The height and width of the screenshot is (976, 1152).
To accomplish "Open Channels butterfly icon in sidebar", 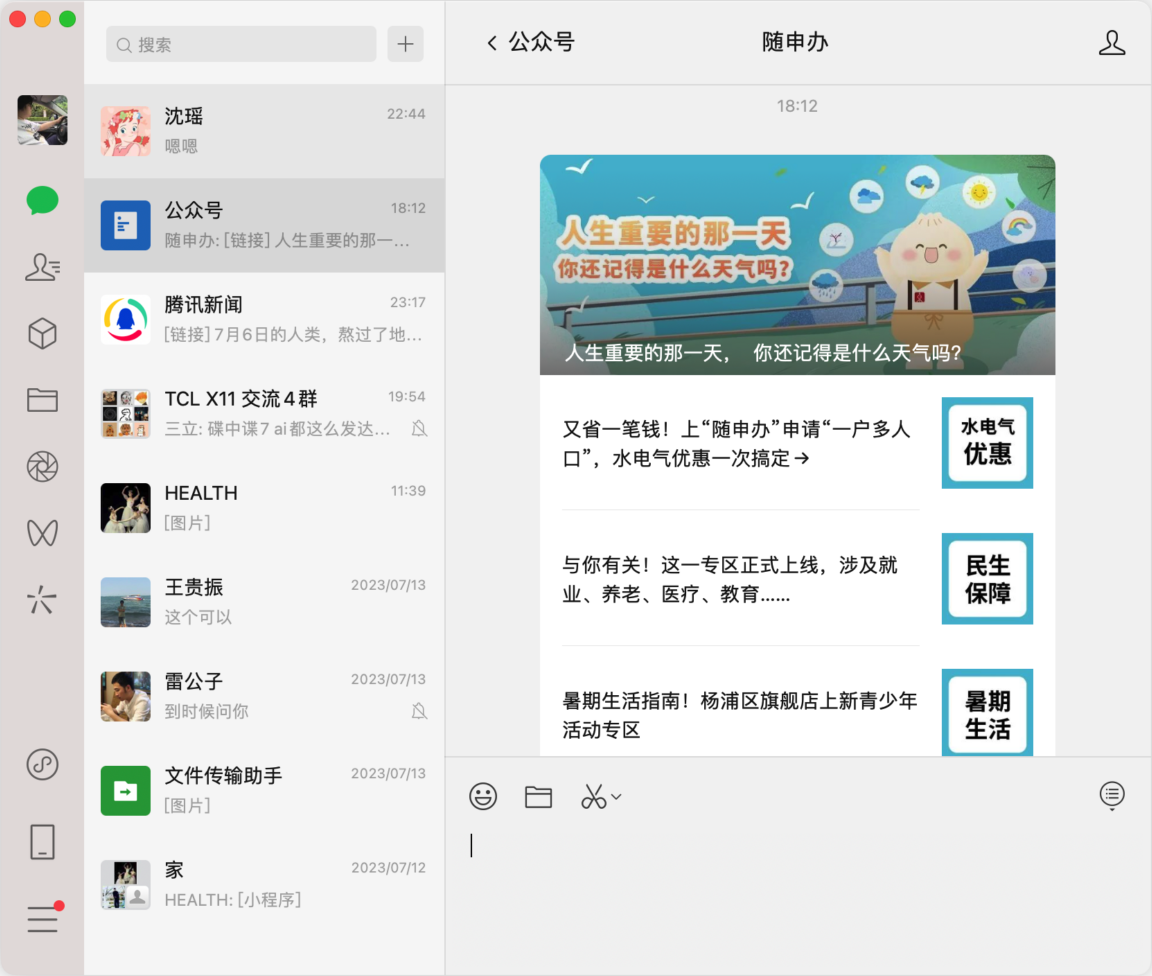I will point(42,533).
